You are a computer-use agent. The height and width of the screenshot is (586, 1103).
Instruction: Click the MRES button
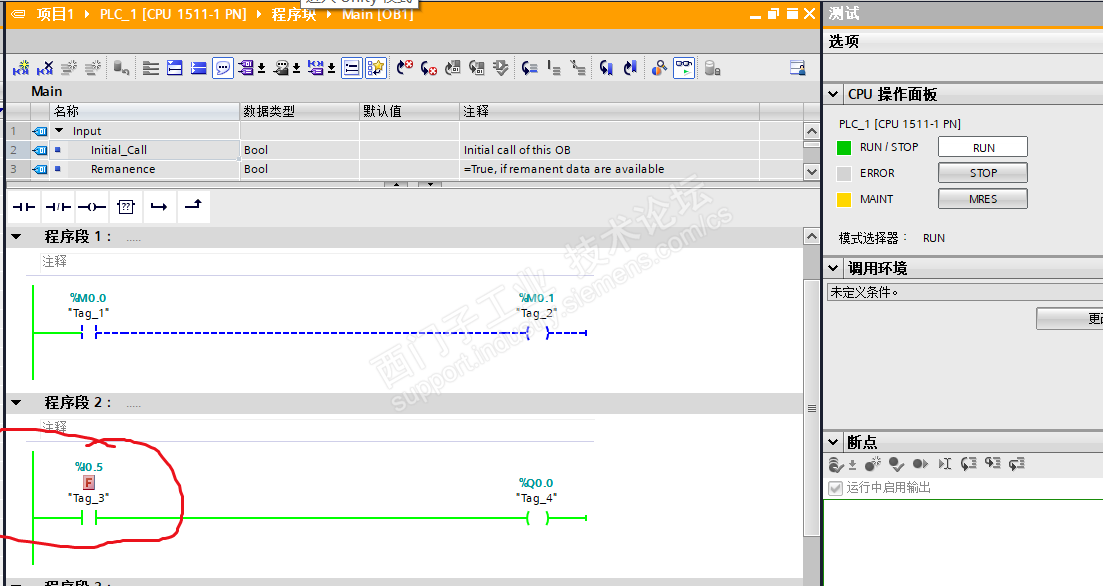[x=983, y=199]
